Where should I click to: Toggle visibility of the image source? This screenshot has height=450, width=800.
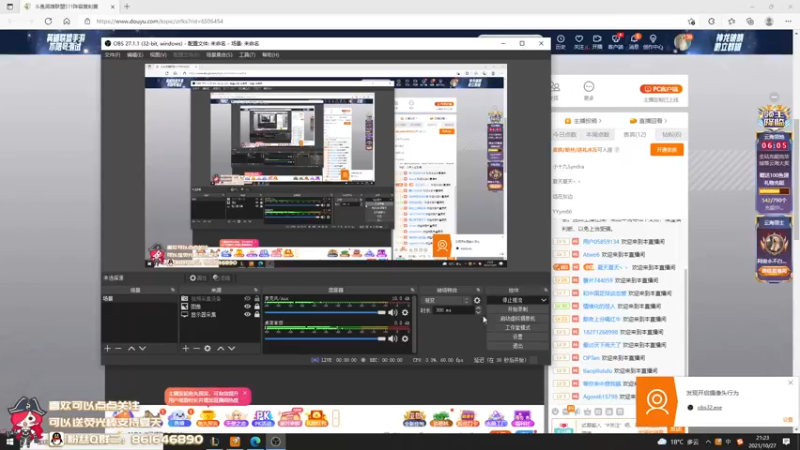click(247, 307)
